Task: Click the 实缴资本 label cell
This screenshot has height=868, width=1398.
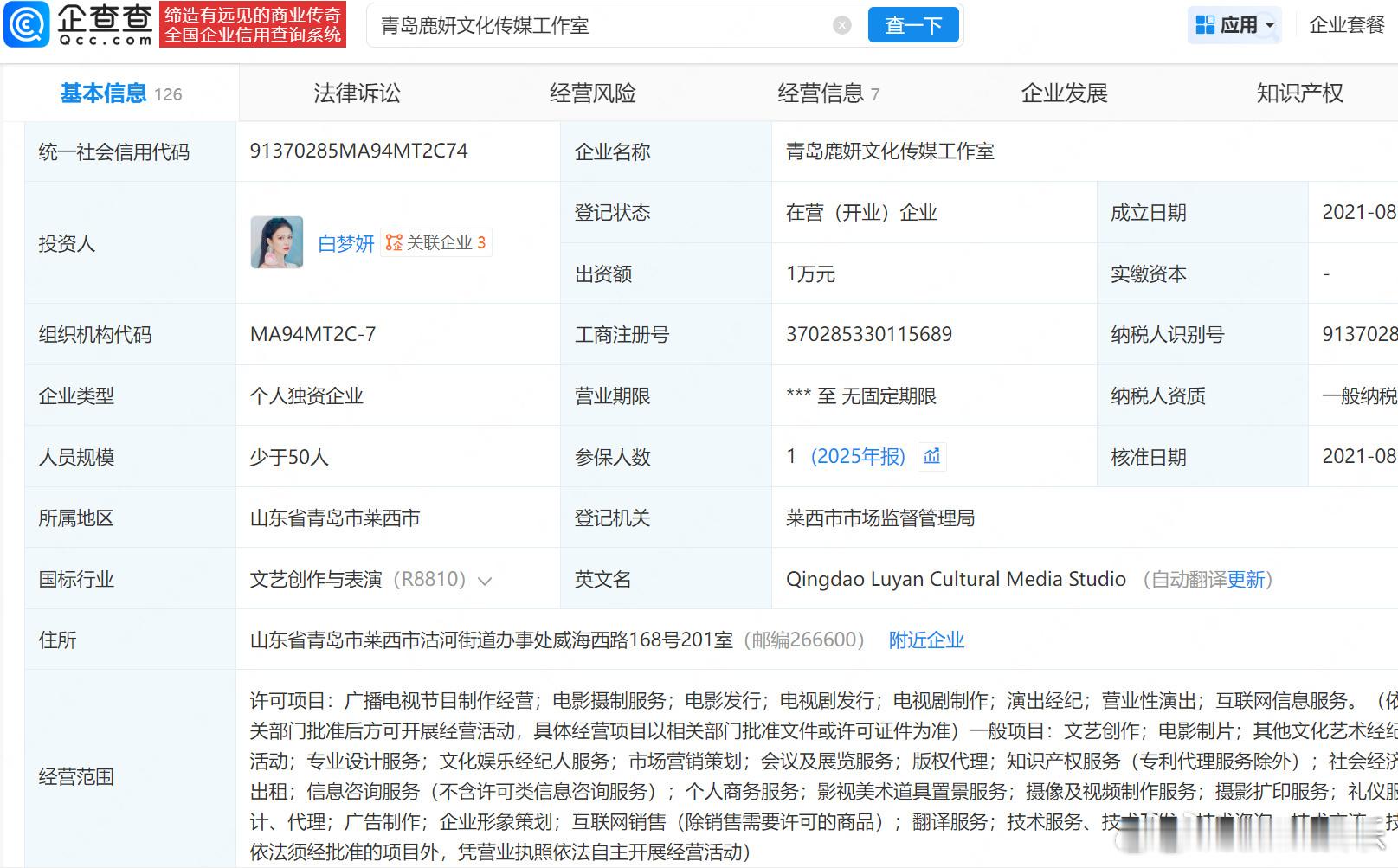Action: [x=1202, y=273]
